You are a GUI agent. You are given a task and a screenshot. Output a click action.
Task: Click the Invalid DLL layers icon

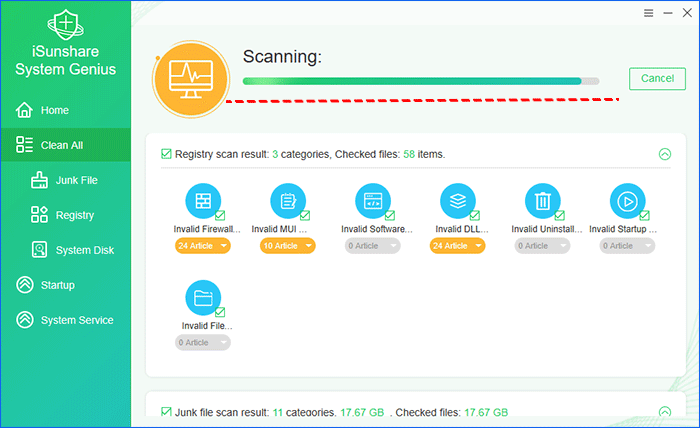pos(458,201)
